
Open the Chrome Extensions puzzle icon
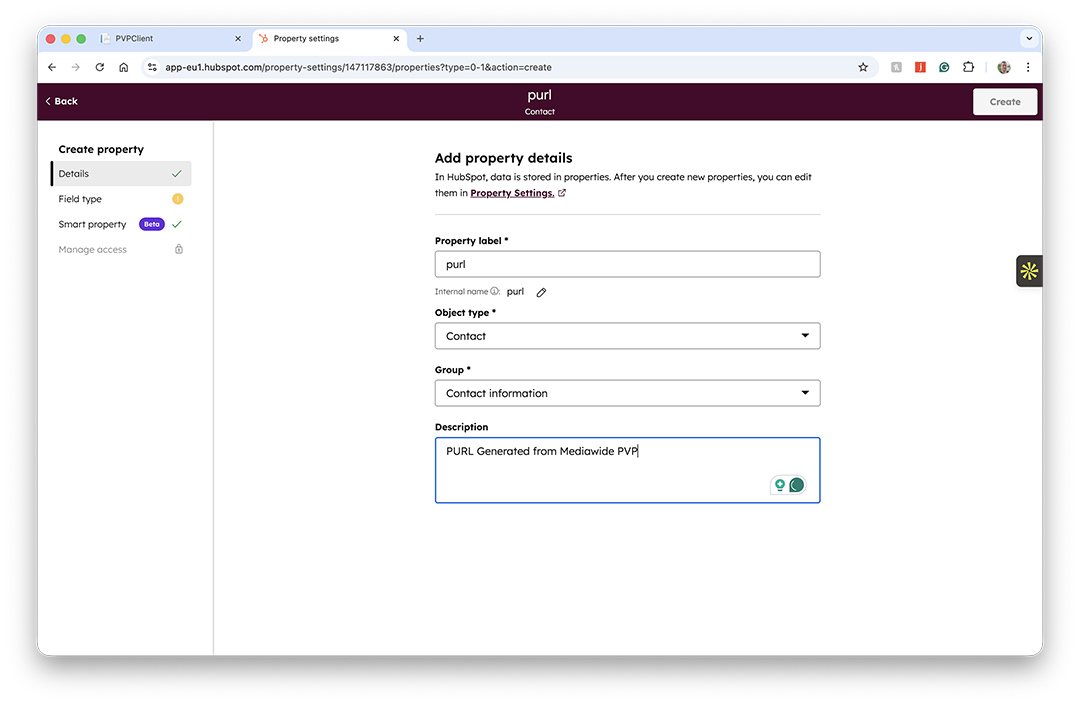(x=968, y=67)
